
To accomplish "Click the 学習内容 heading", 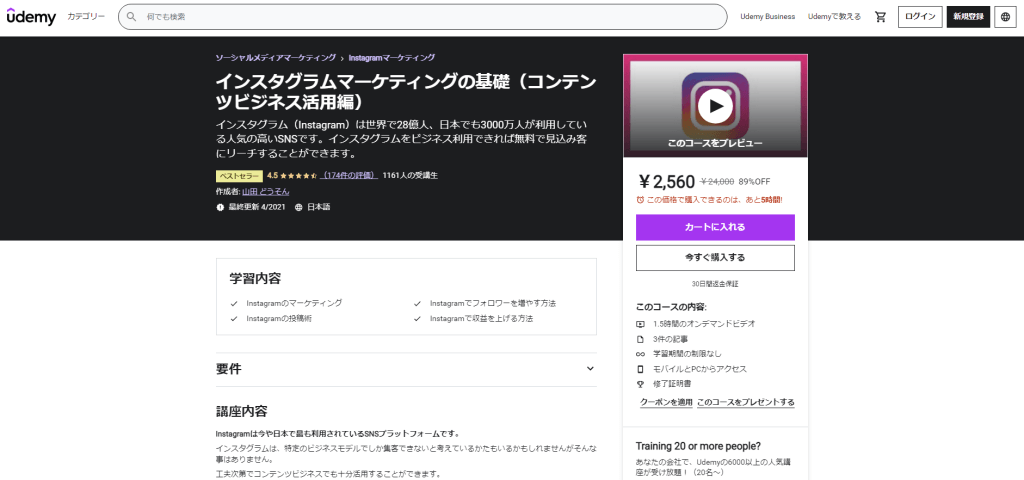I will (x=255, y=278).
